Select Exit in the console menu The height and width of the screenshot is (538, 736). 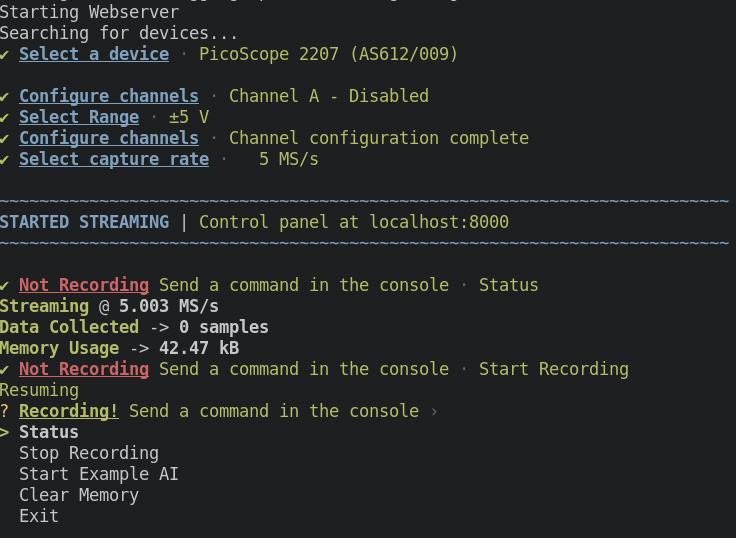click(38, 516)
